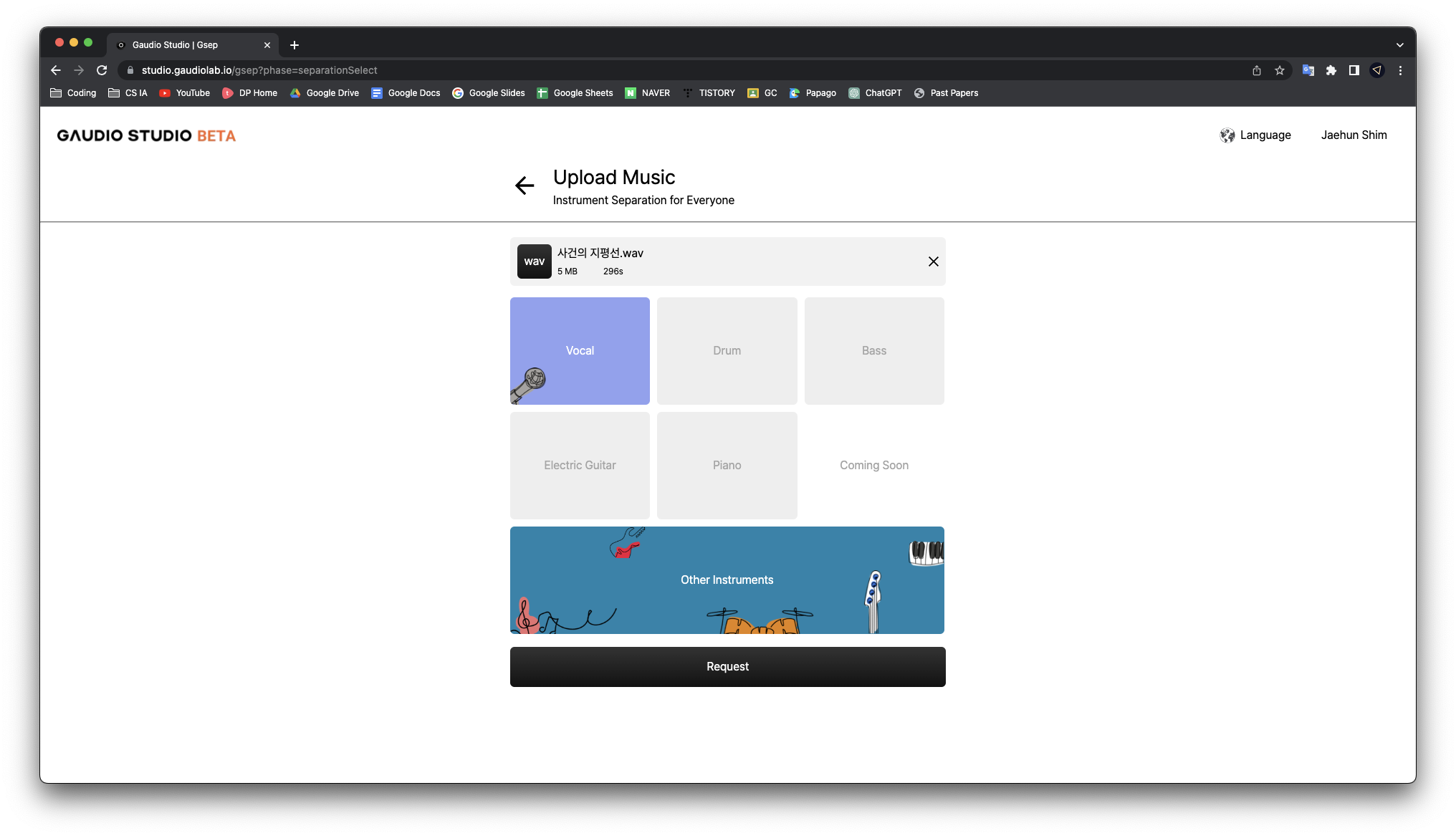Select the Other Instruments banner
This screenshot has width=1456, height=836.
point(727,580)
